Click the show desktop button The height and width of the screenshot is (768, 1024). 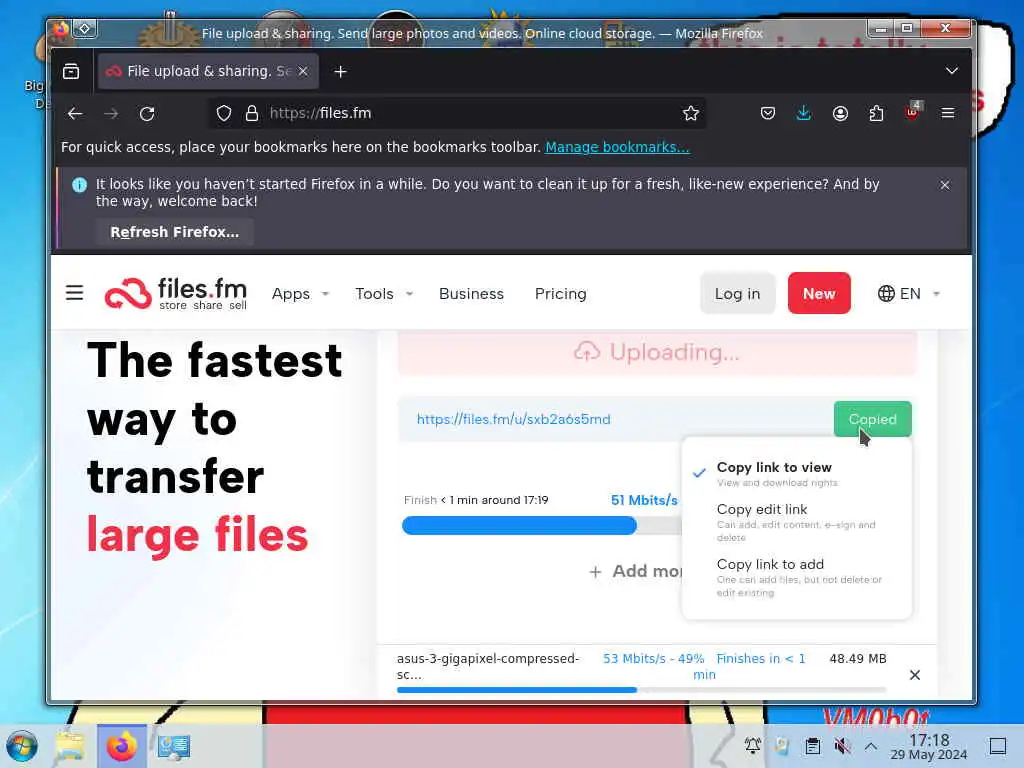(997, 746)
